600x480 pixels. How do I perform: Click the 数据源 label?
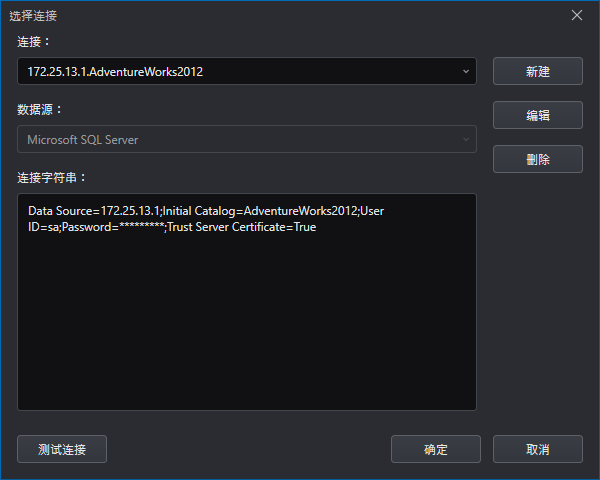tap(39, 110)
